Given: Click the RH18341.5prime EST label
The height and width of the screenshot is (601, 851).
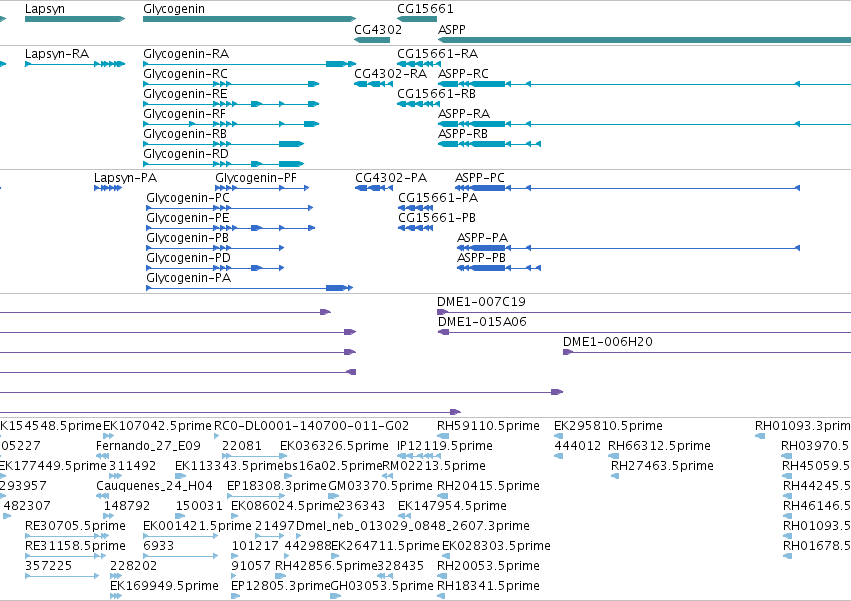Looking at the screenshot, I should [x=488, y=587].
